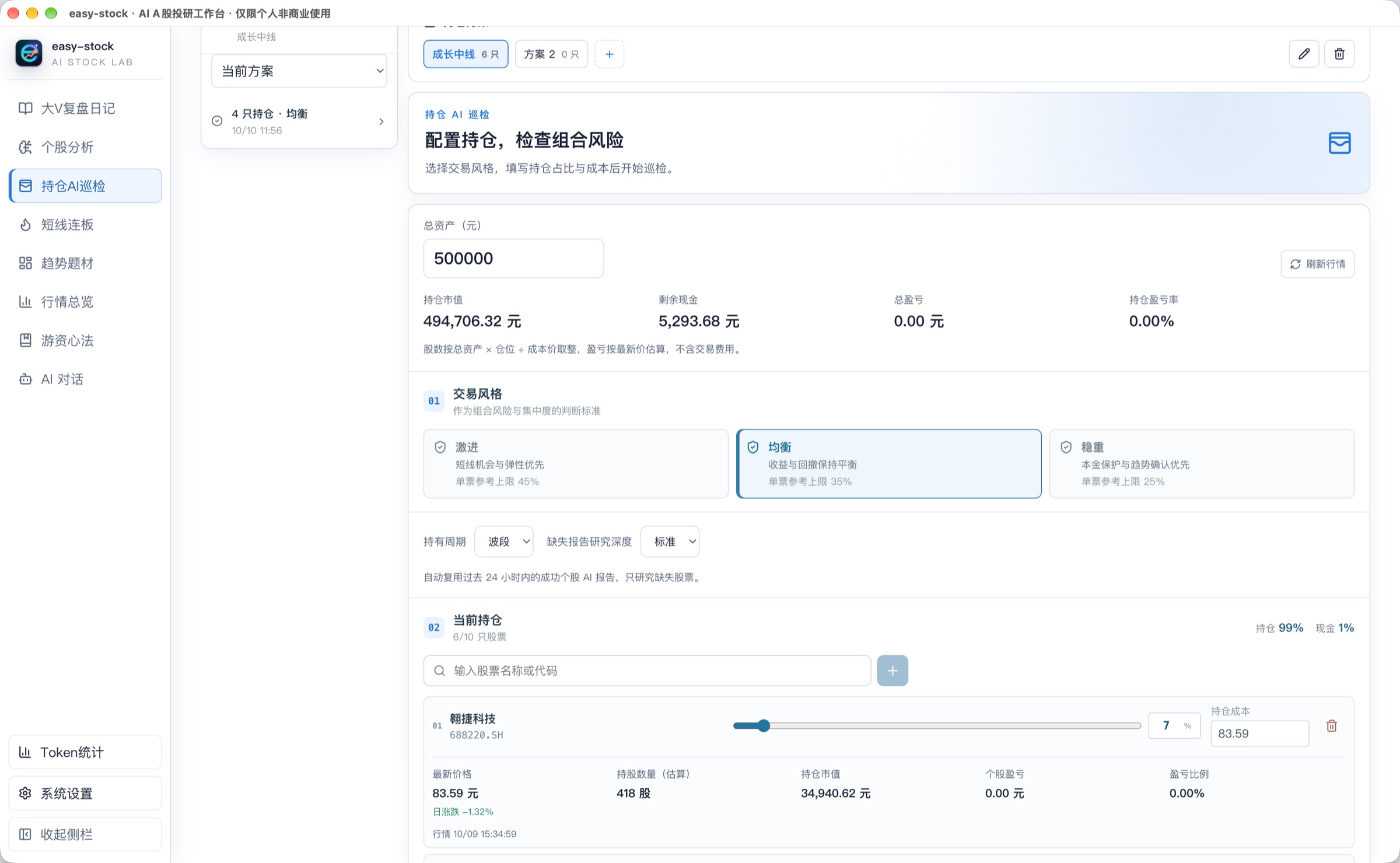Click the add stock plus button

(x=892, y=670)
